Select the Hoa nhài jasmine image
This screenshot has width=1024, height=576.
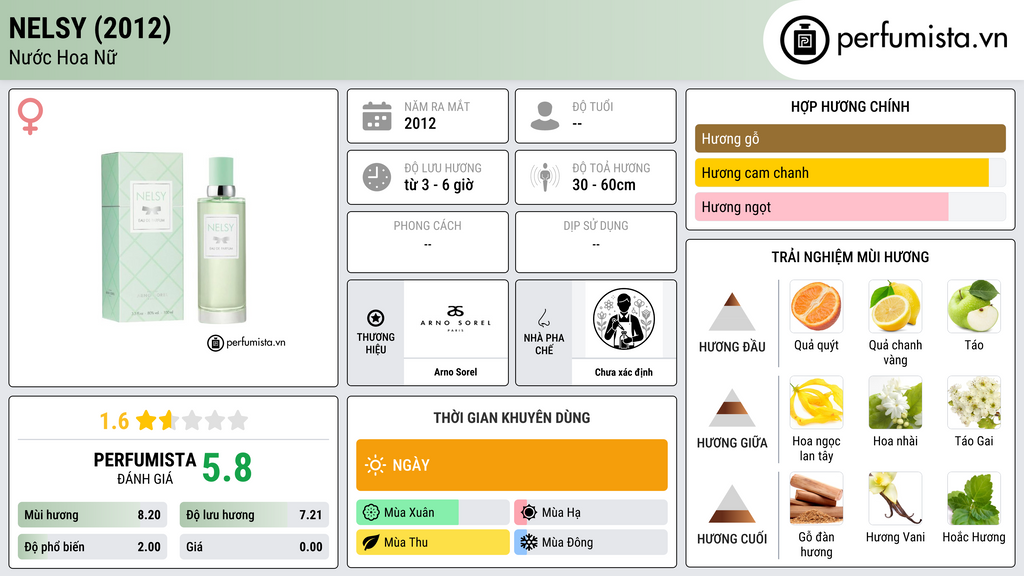pyautogui.click(x=895, y=402)
